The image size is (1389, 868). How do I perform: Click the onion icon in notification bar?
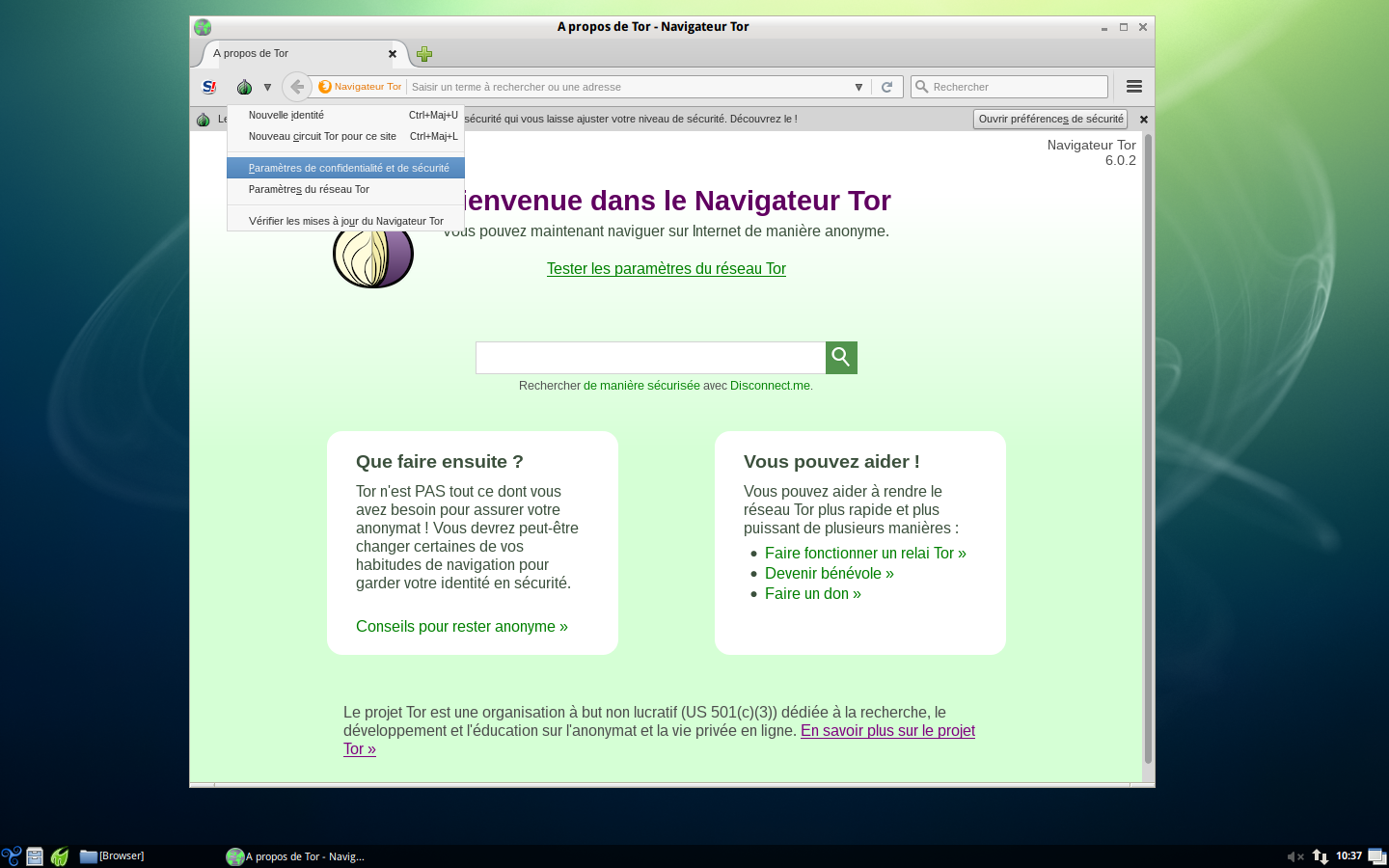tap(203, 120)
